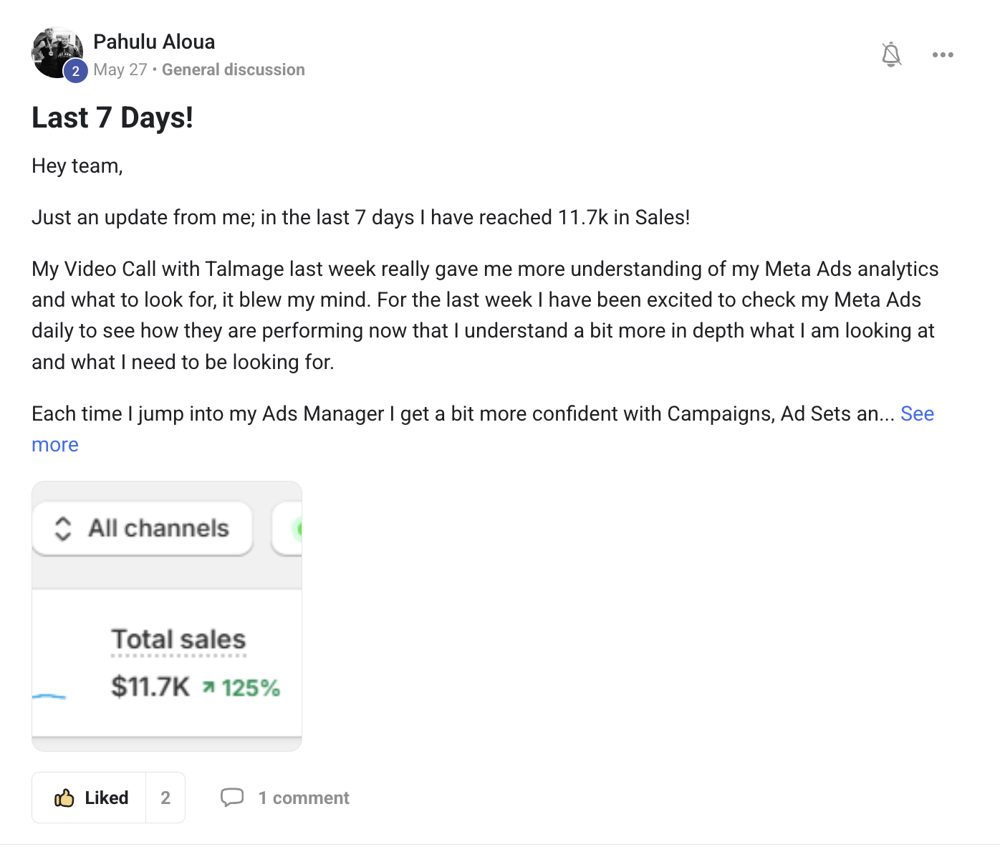The width and height of the screenshot is (1000, 847).
Task: Toggle the post notification bell icon
Action: [x=891, y=55]
